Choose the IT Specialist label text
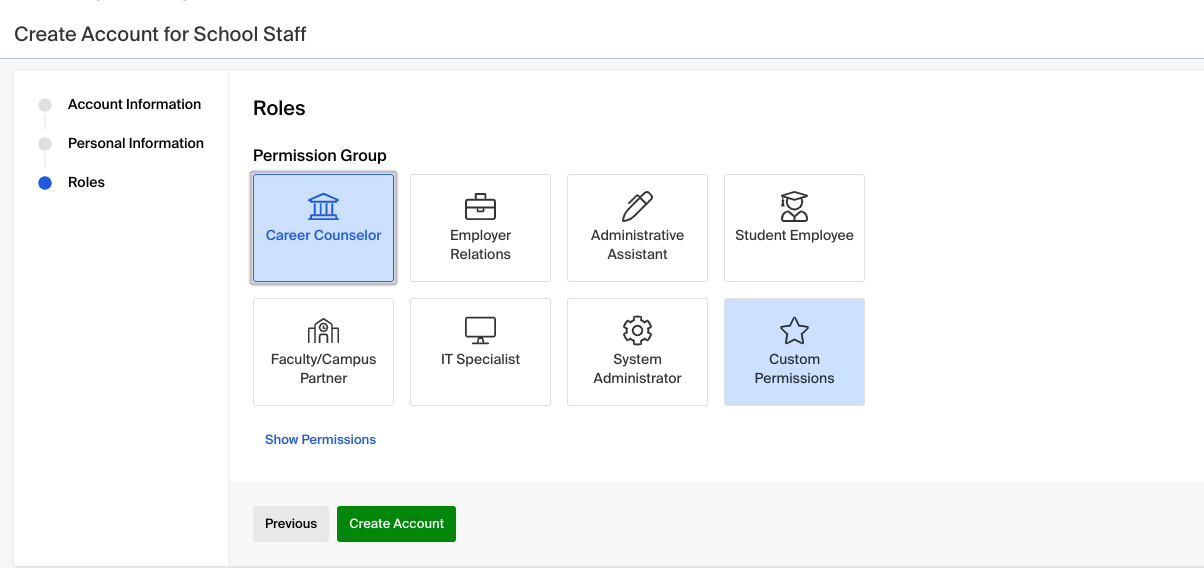Image resolution: width=1204 pixels, height=568 pixels. point(480,360)
